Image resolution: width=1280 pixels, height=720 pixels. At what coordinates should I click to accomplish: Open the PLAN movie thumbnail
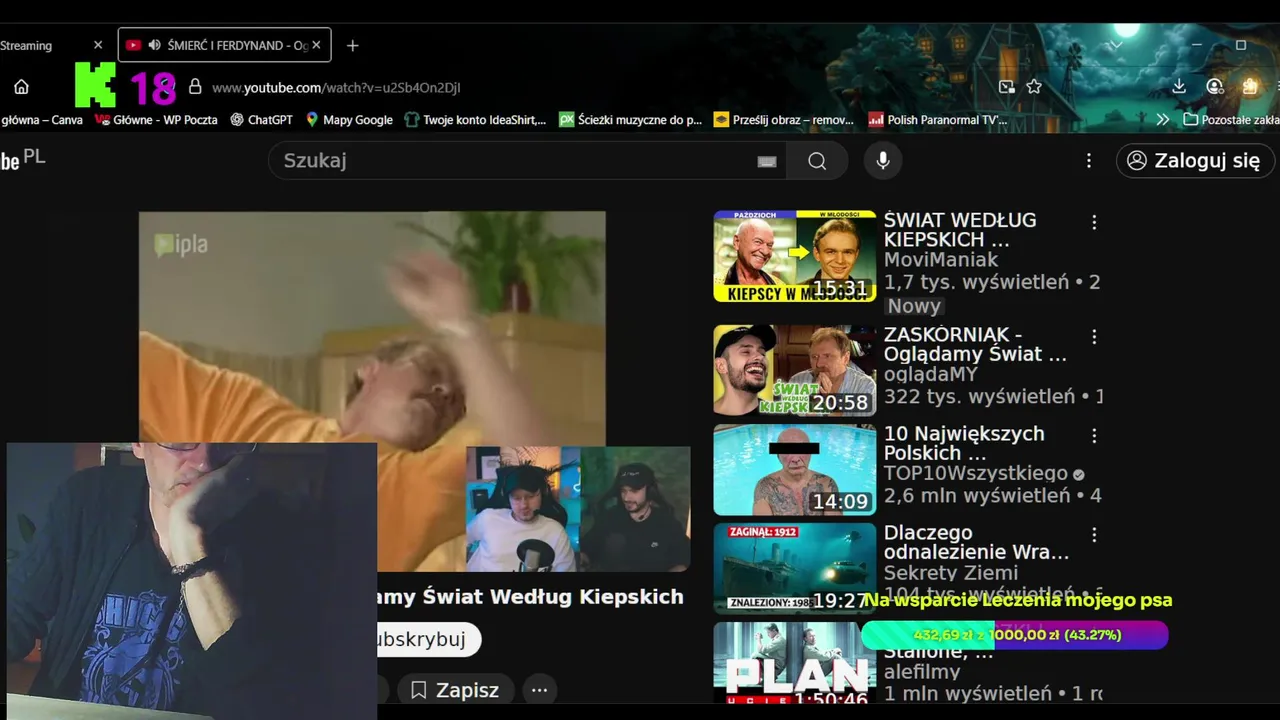(795, 663)
